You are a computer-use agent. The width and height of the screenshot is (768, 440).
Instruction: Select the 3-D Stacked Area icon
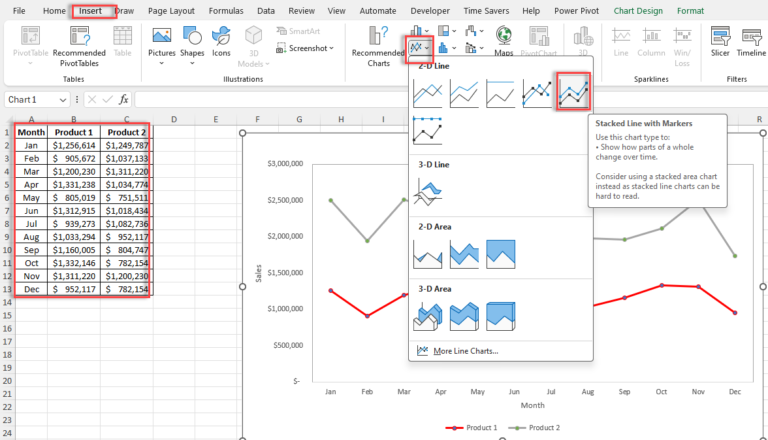[x=464, y=316]
